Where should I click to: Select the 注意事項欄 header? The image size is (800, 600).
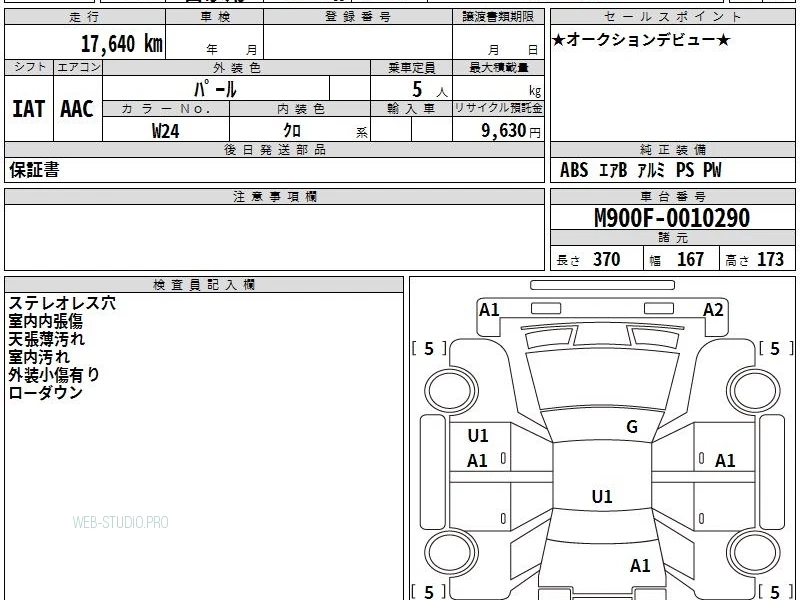[x=274, y=196]
